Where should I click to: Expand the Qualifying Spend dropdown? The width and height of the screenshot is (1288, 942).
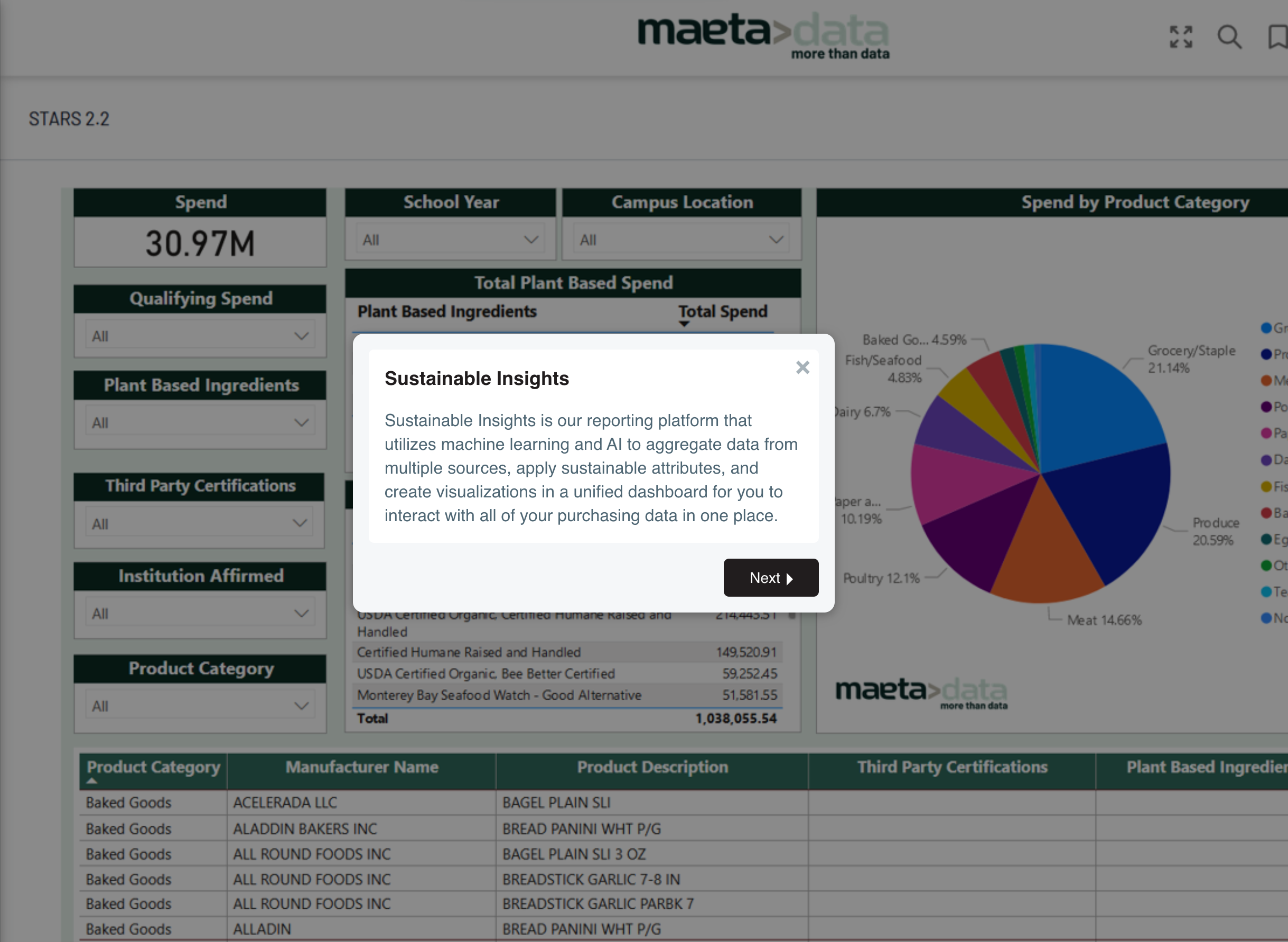click(x=200, y=336)
